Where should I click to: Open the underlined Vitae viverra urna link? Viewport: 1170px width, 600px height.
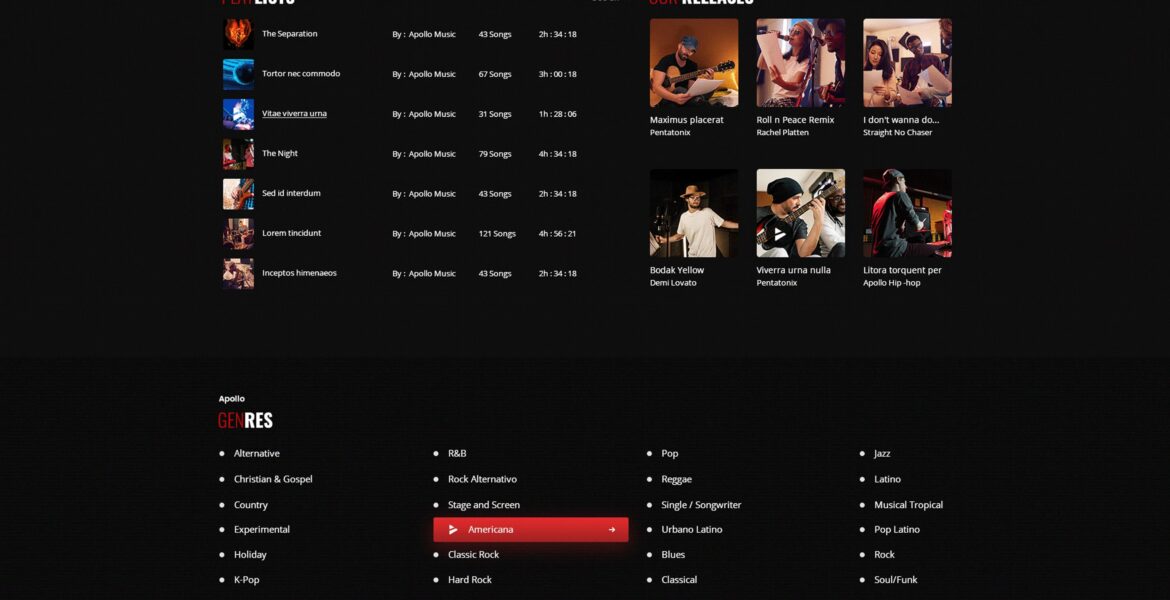[294, 113]
